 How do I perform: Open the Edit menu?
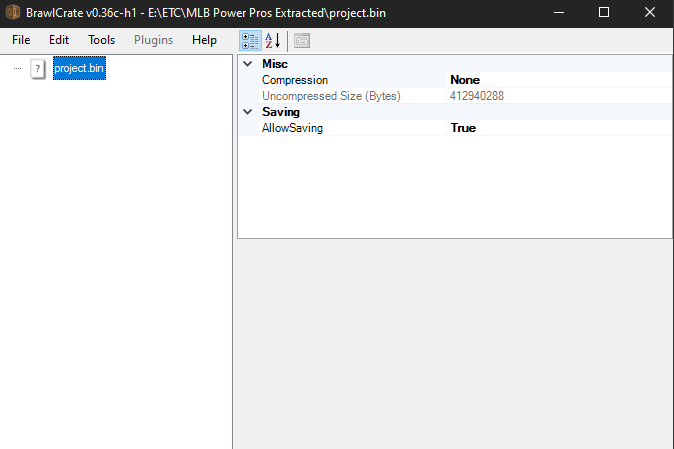pyautogui.click(x=59, y=40)
